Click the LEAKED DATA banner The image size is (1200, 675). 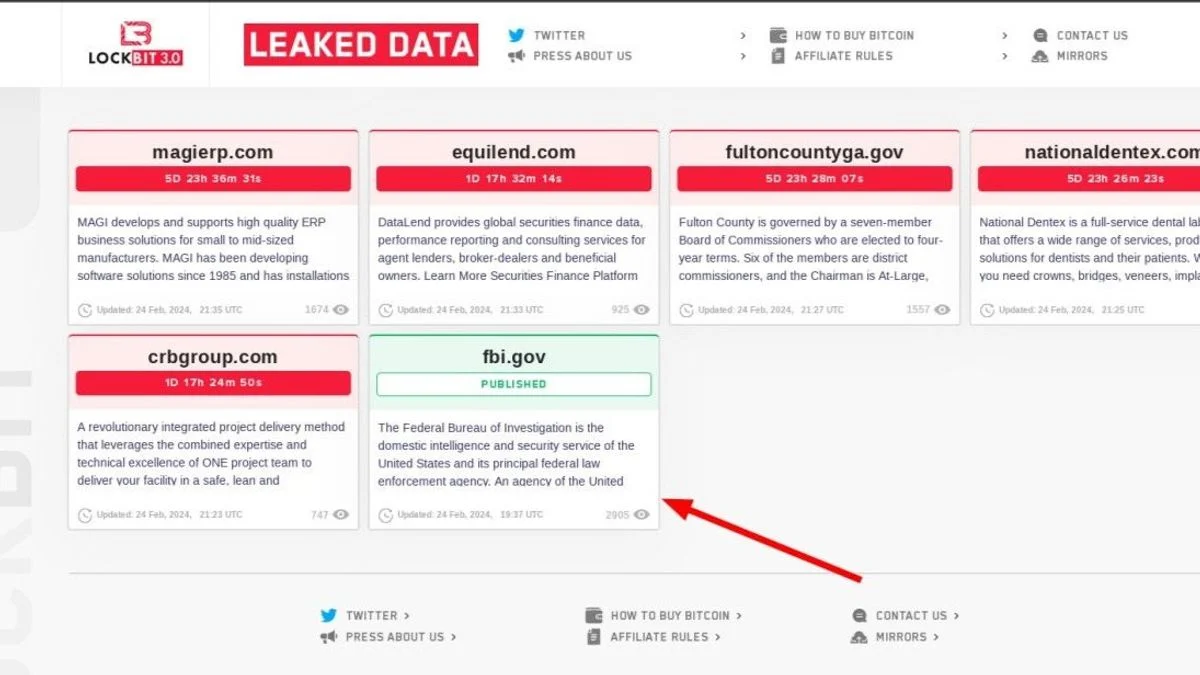[x=360, y=44]
